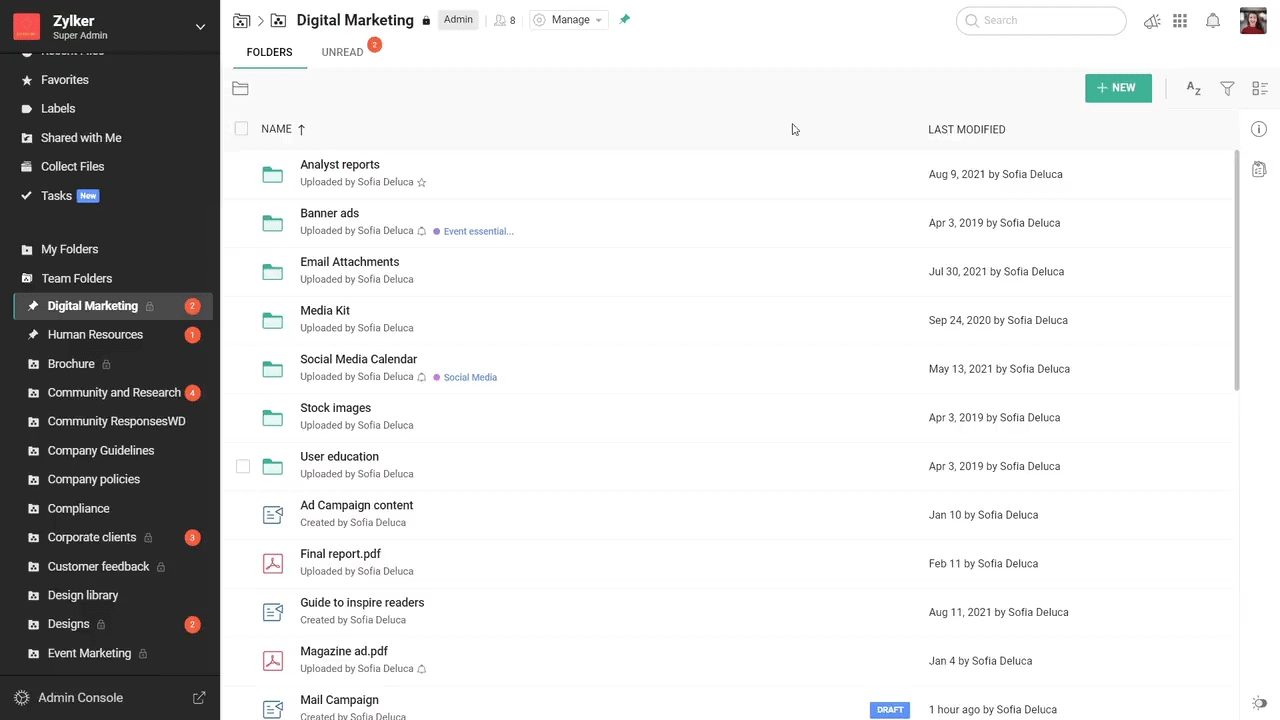Check the User education row checkbox
1280x720 pixels.
tap(243, 466)
